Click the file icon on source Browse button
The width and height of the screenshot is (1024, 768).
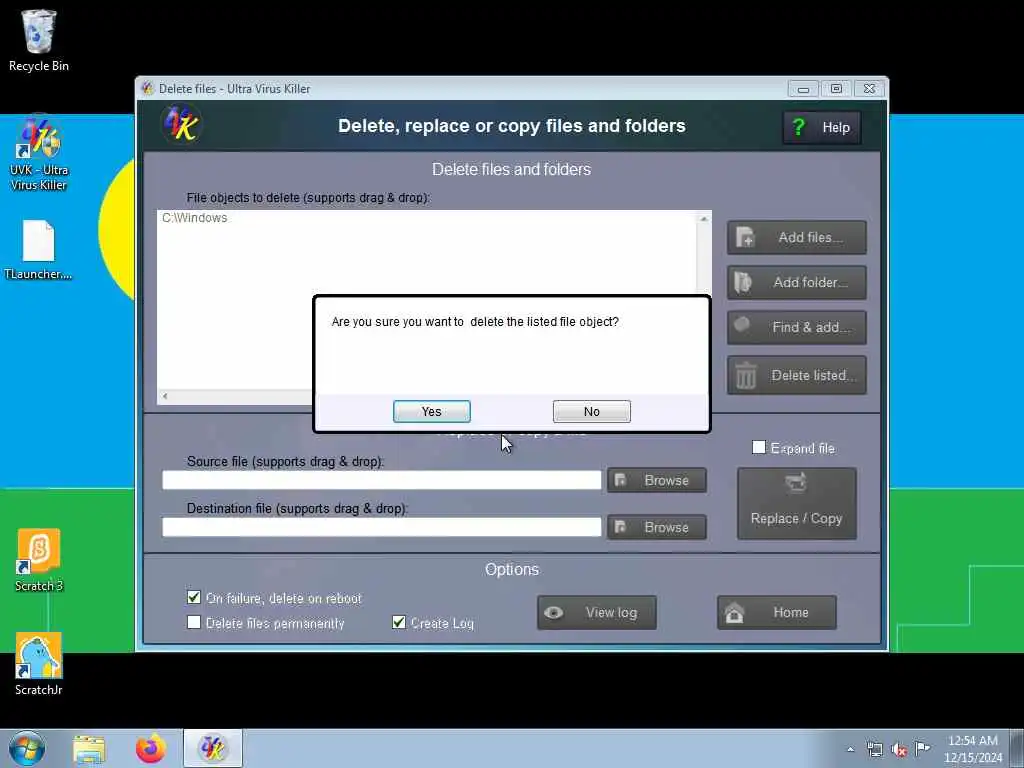tap(620, 480)
